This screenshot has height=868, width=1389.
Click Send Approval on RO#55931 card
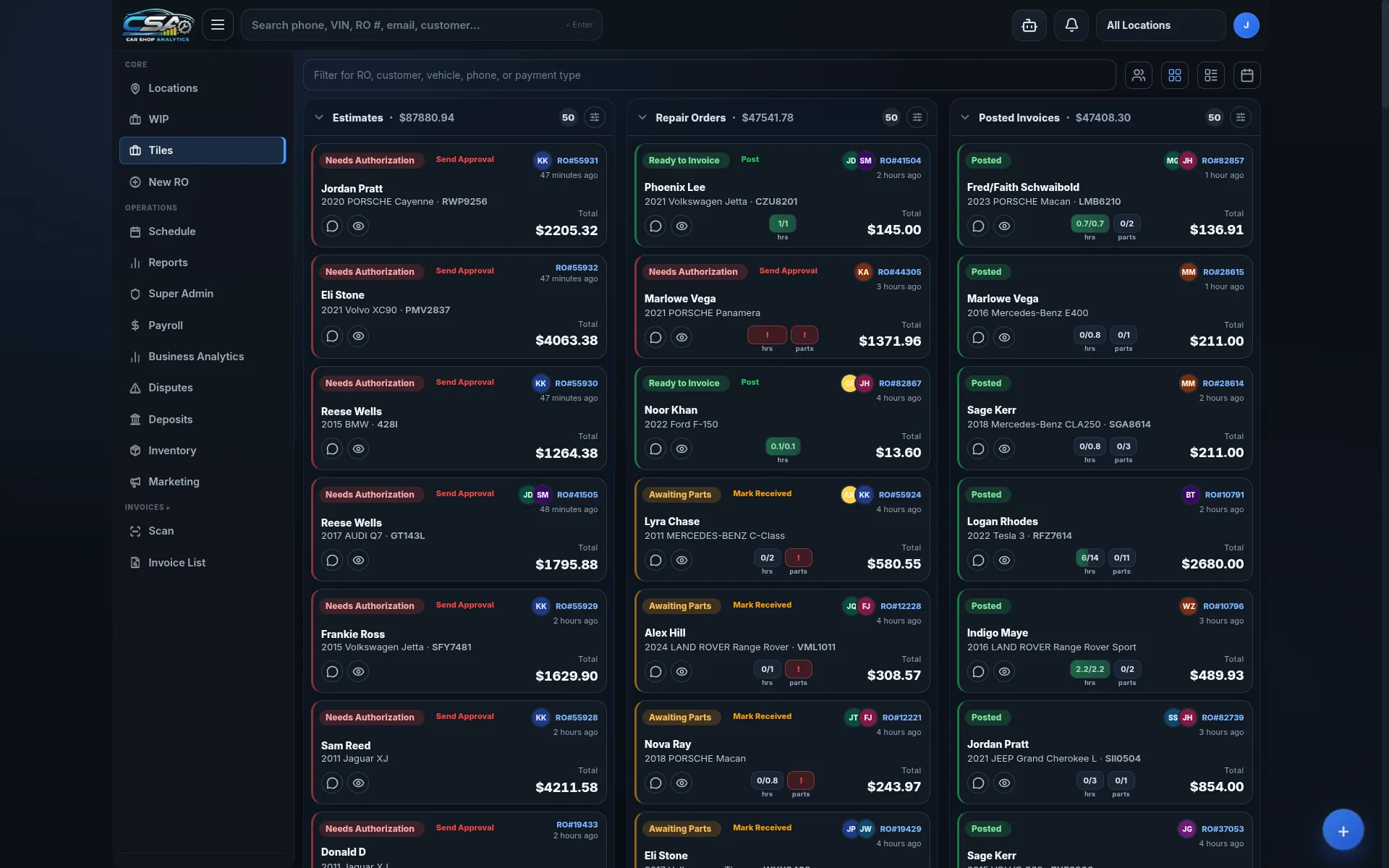(465, 159)
